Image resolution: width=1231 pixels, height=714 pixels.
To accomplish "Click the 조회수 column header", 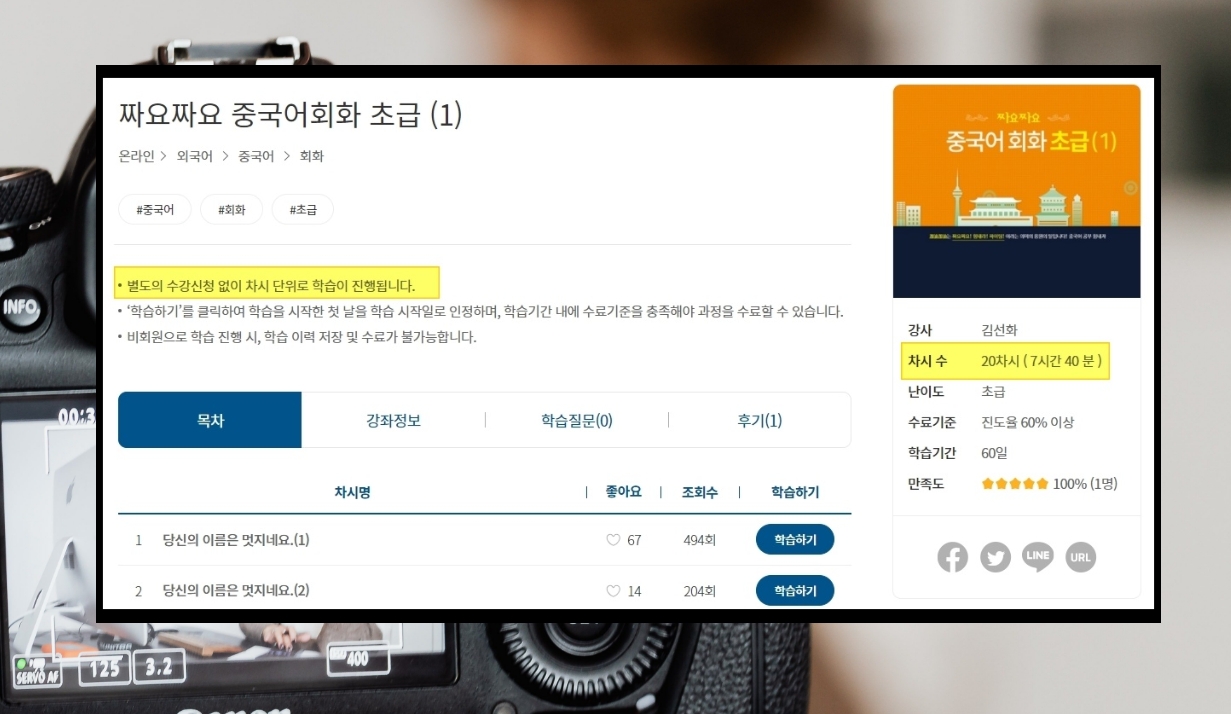I will (700, 492).
